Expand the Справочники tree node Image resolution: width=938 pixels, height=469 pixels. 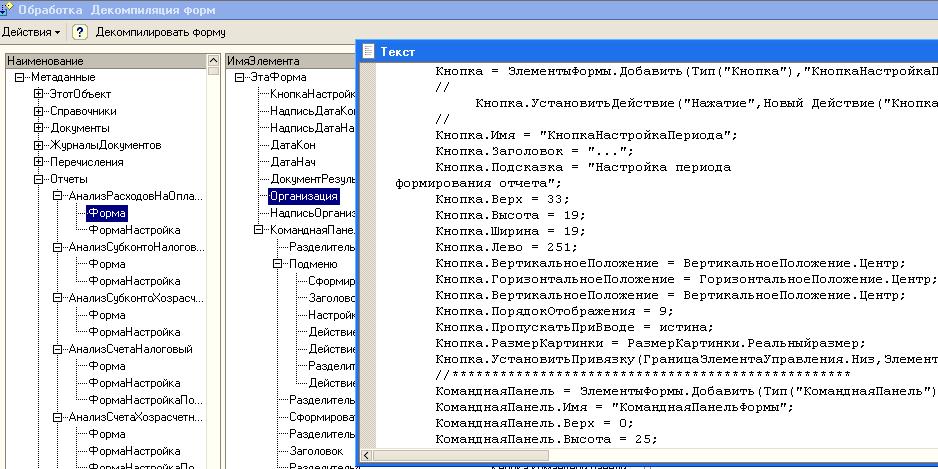tap(39, 111)
